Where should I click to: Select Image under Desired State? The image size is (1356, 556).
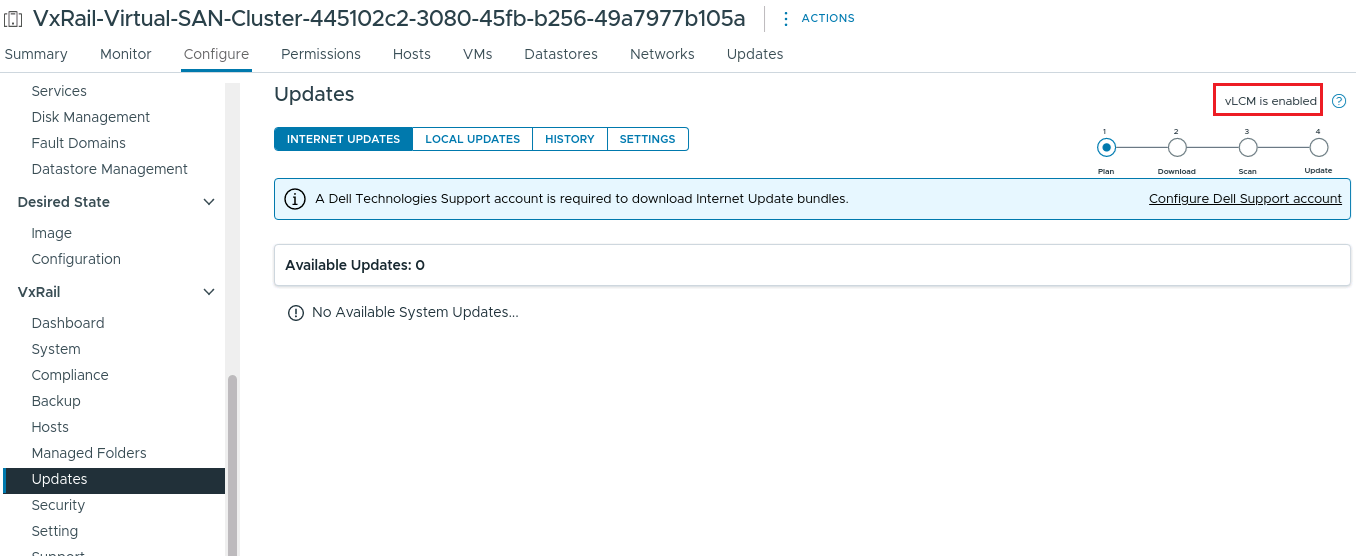[52, 233]
